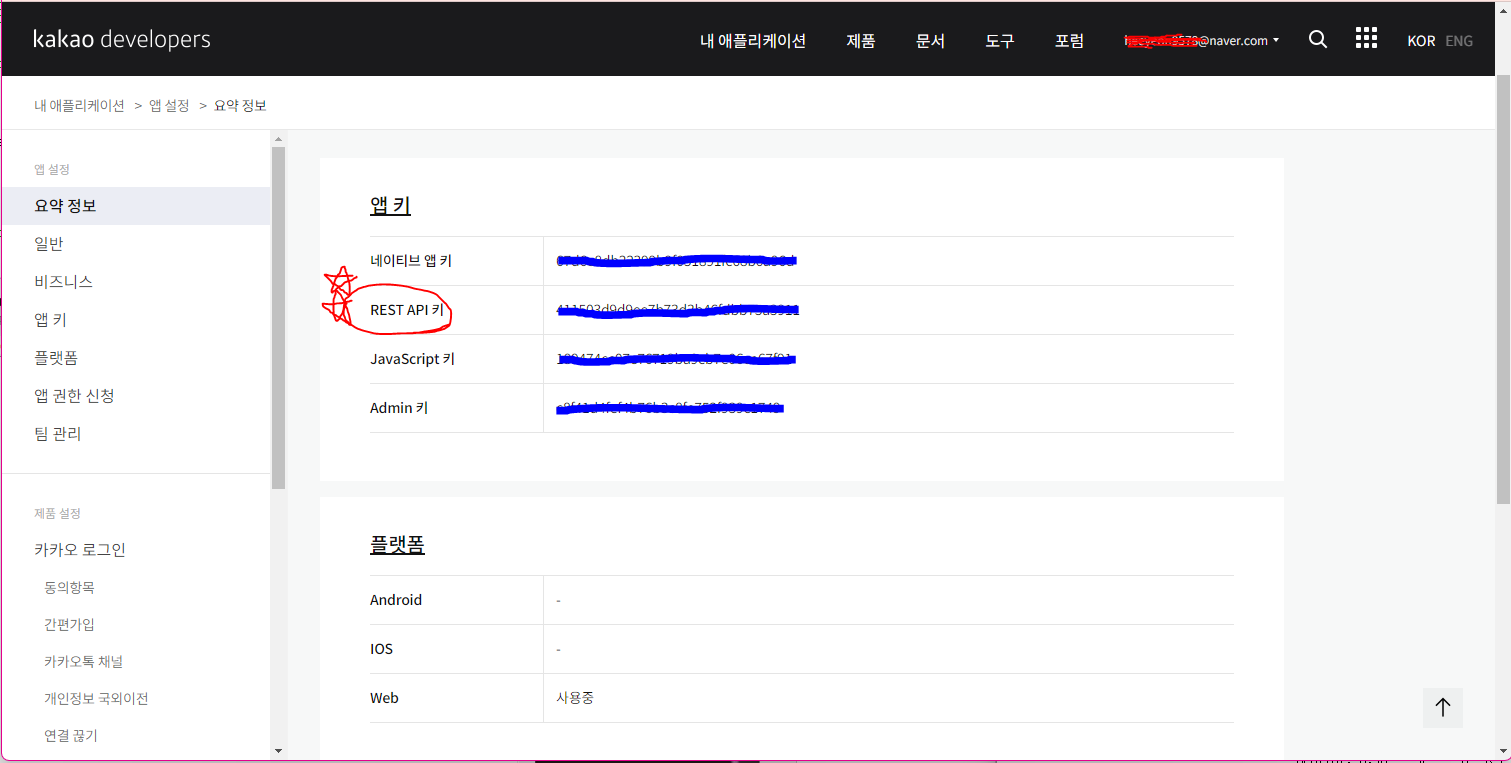Screen dimensions: 1511x763
Task: Open the services grid icon
Action: [x=1366, y=39]
